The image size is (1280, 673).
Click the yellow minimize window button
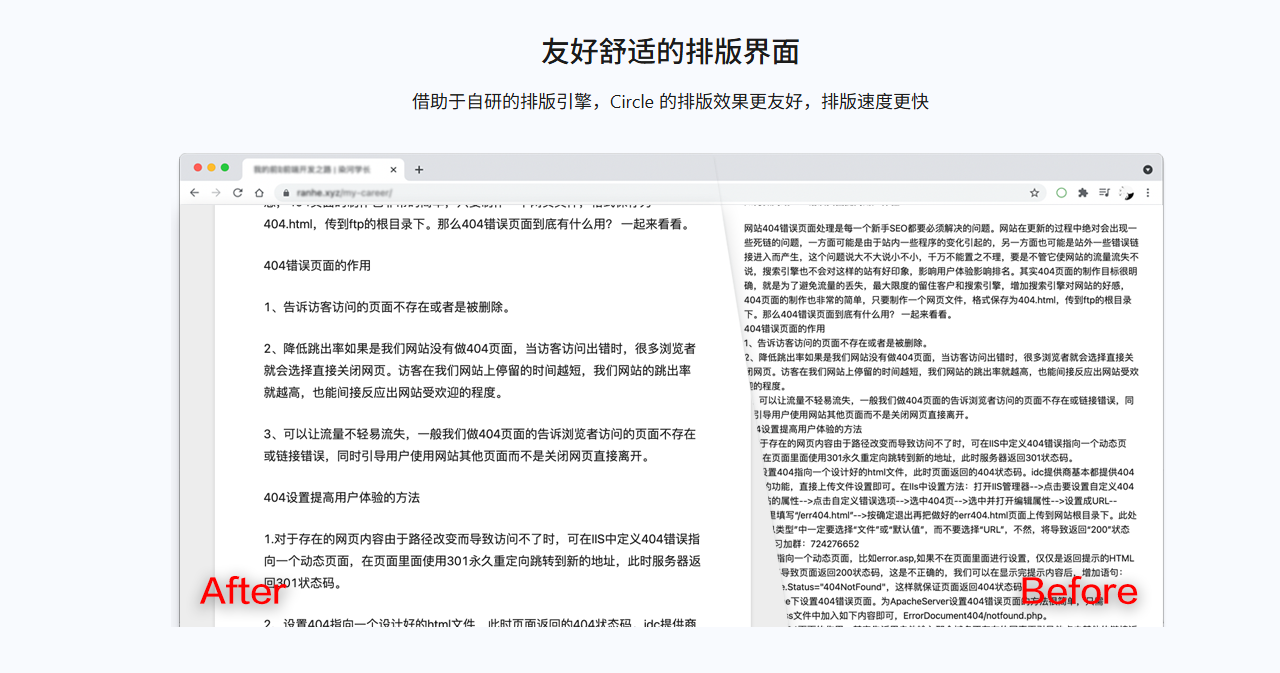click(211, 167)
